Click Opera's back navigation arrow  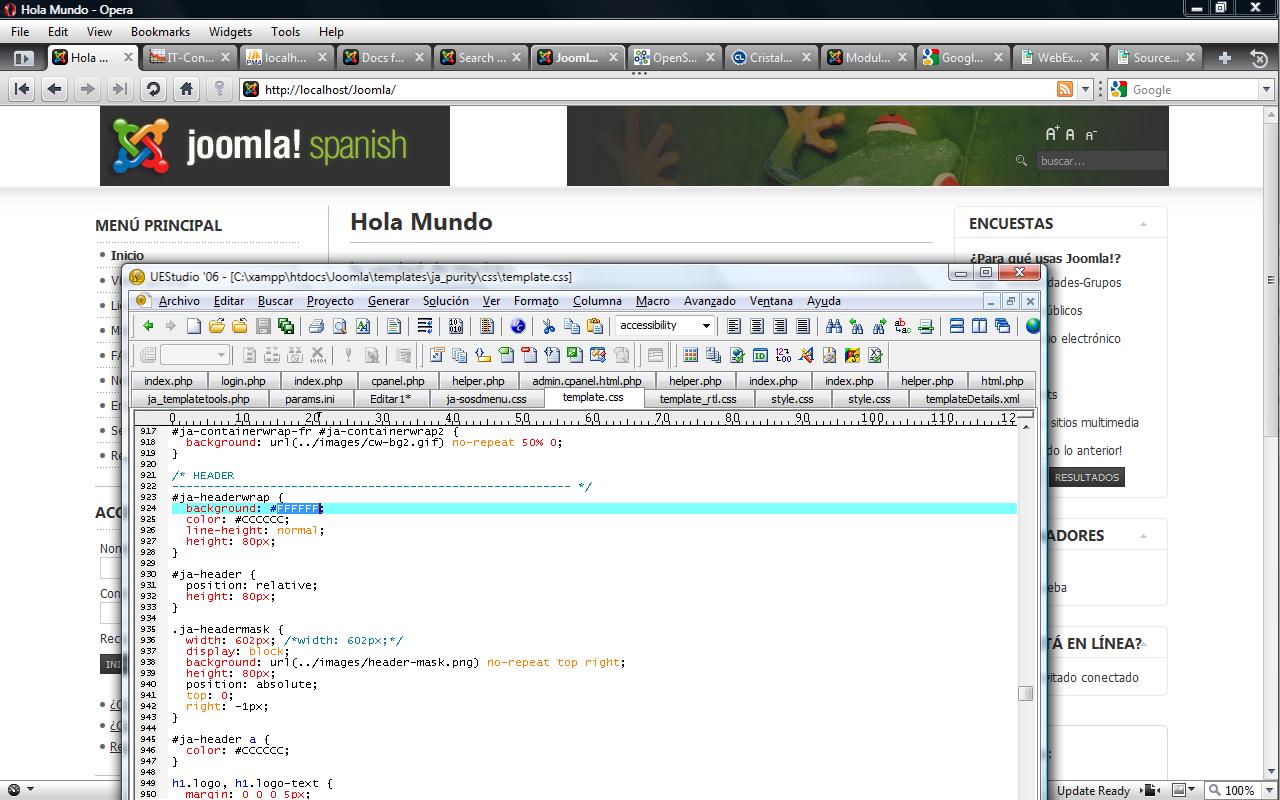54,89
